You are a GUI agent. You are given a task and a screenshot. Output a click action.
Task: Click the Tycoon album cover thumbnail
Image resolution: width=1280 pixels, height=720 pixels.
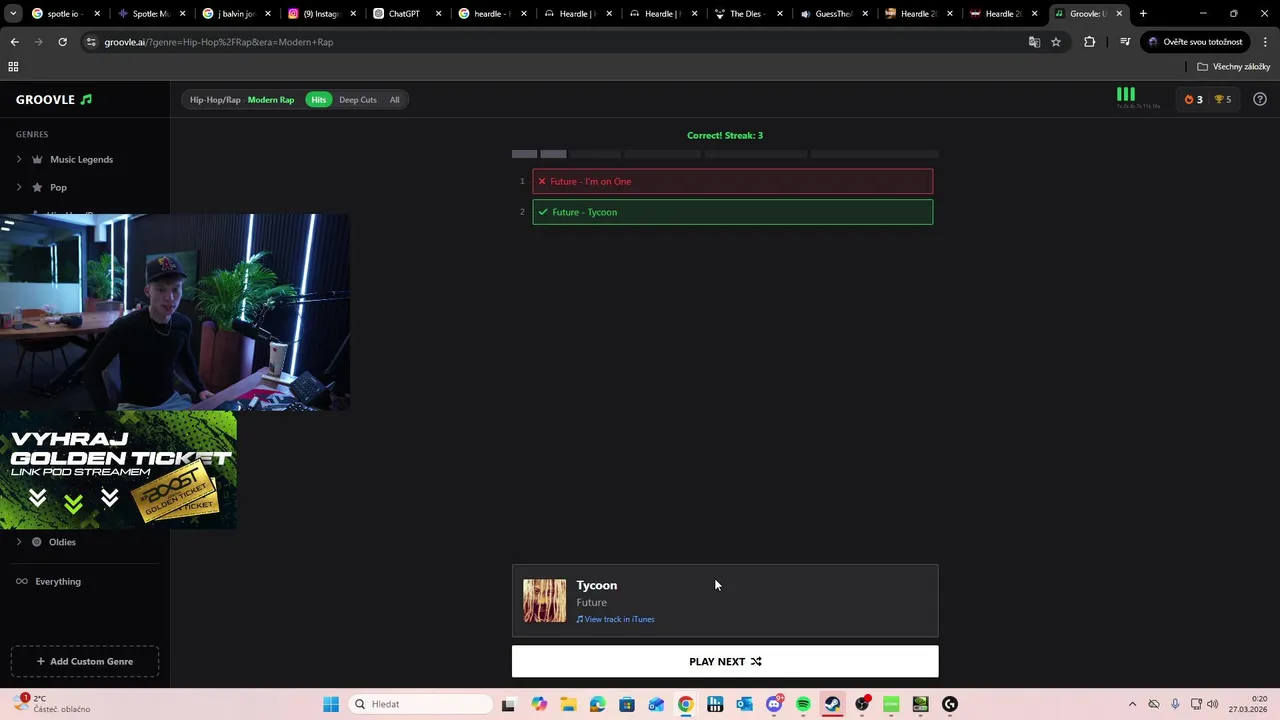544,601
